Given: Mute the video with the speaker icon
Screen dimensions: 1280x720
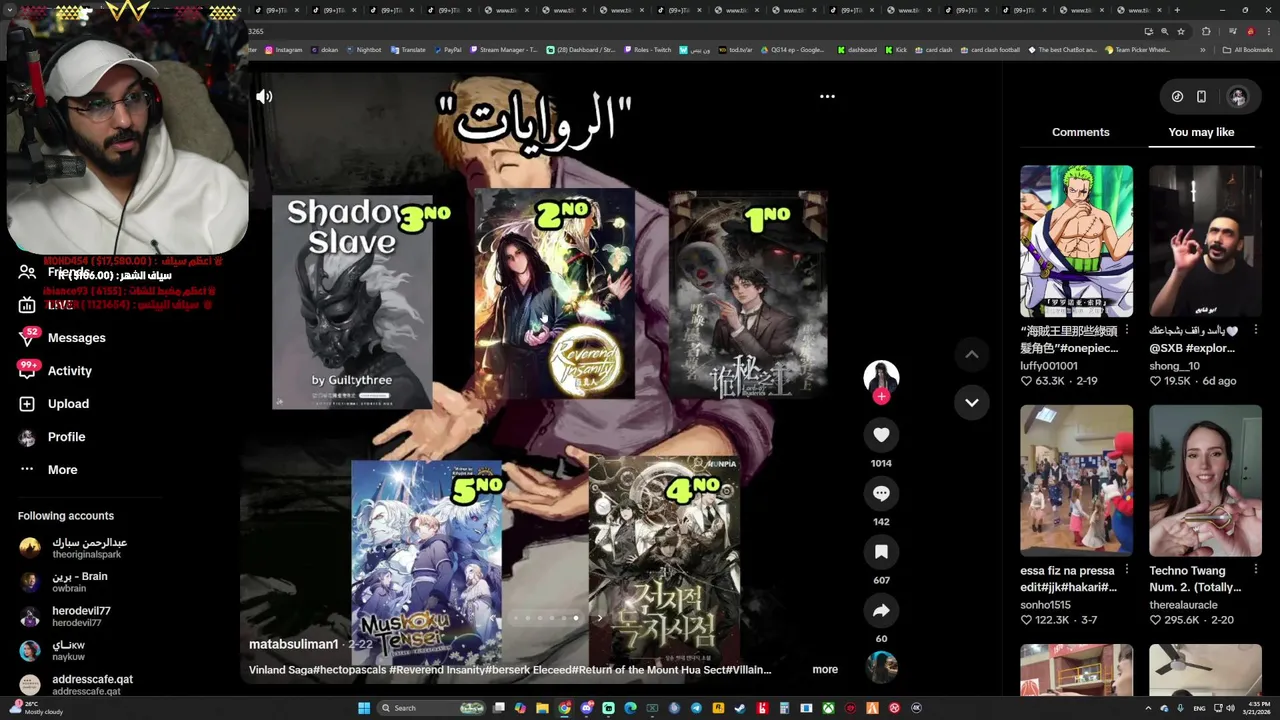Looking at the screenshot, I should pyautogui.click(x=264, y=97).
